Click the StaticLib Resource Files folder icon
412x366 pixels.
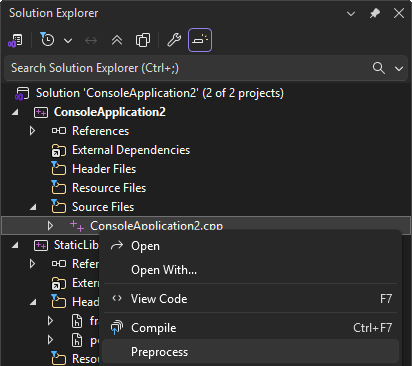pos(58,358)
